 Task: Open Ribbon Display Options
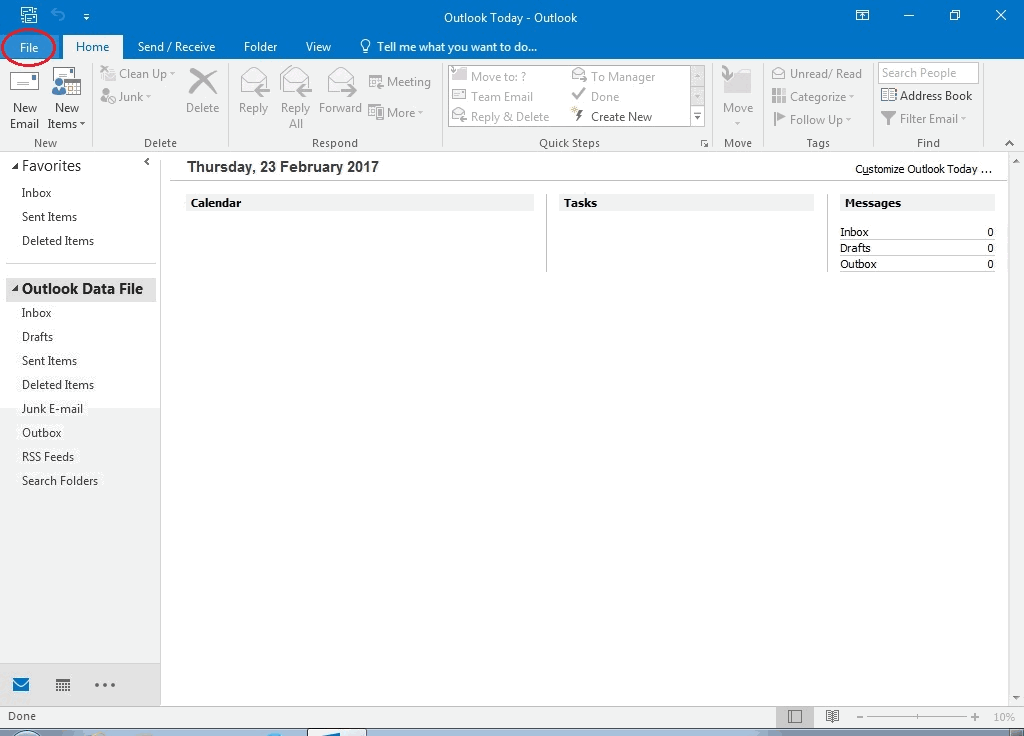(x=862, y=16)
